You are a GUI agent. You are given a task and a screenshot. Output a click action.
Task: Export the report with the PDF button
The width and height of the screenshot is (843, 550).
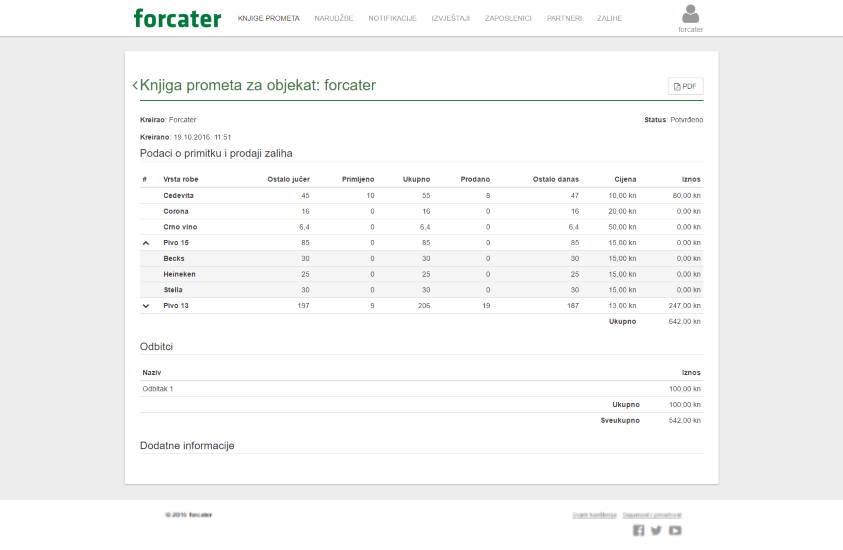[685, 87]
